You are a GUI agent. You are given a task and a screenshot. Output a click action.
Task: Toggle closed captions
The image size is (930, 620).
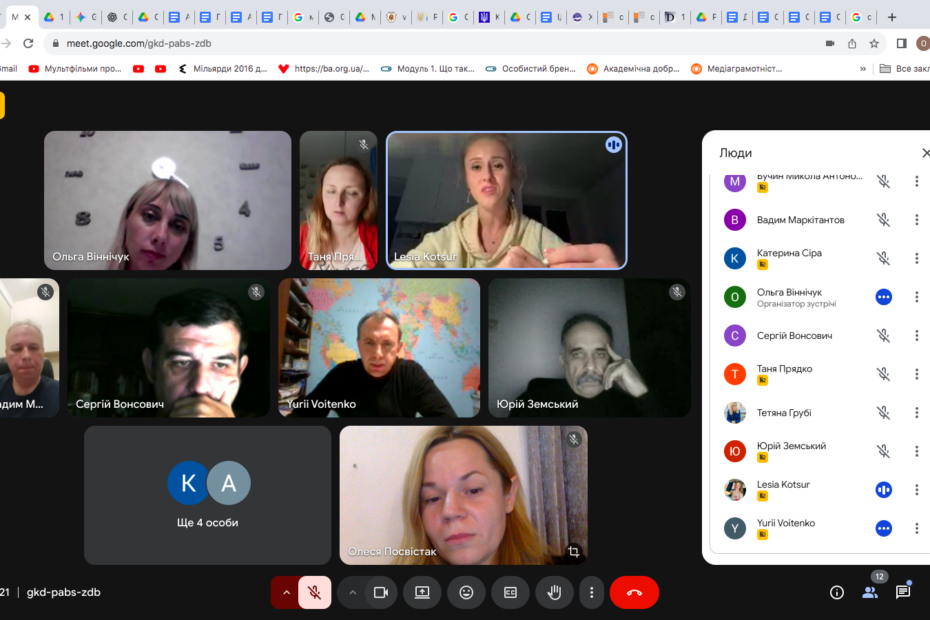(510, 592)
